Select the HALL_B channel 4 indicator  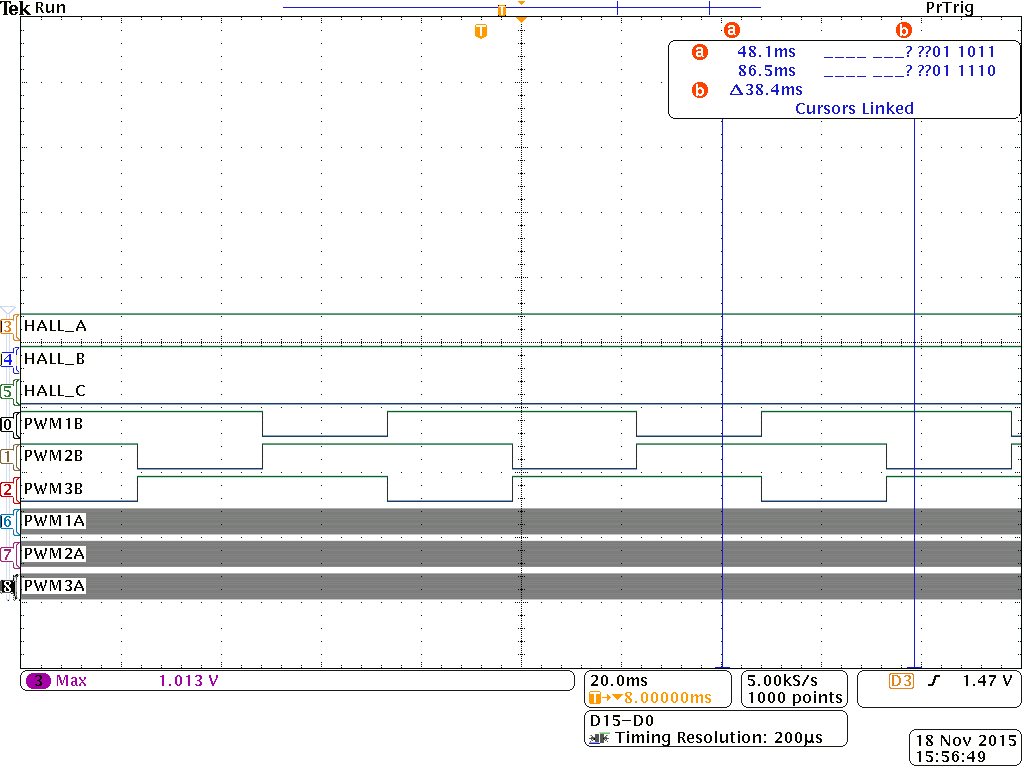click(x=7, y=359)
